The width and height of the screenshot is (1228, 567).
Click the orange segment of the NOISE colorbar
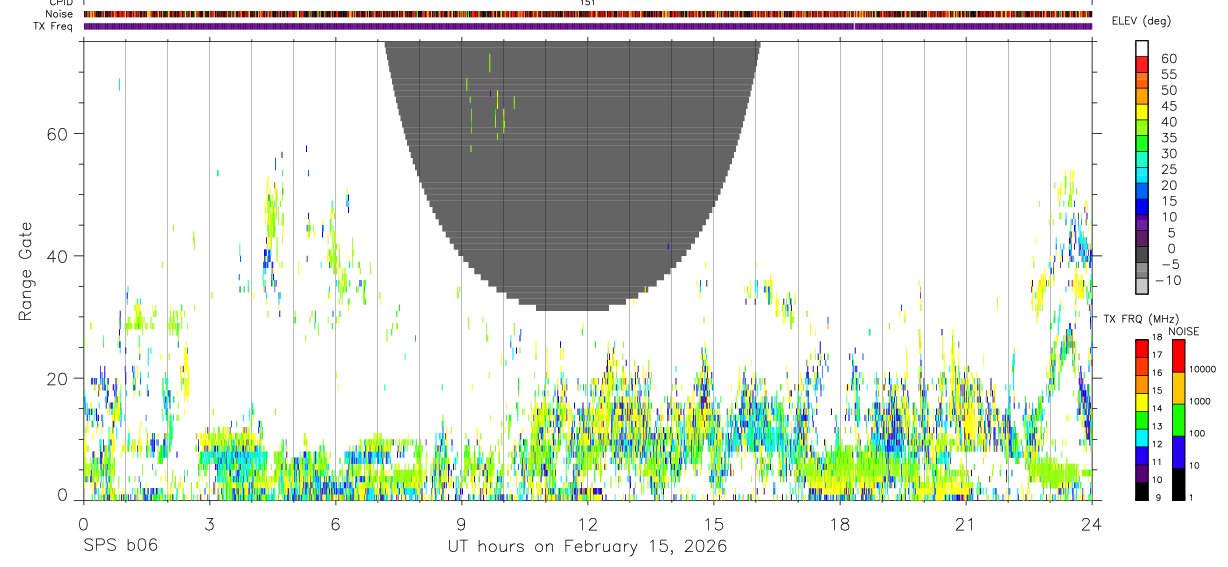click(1178, 388)
